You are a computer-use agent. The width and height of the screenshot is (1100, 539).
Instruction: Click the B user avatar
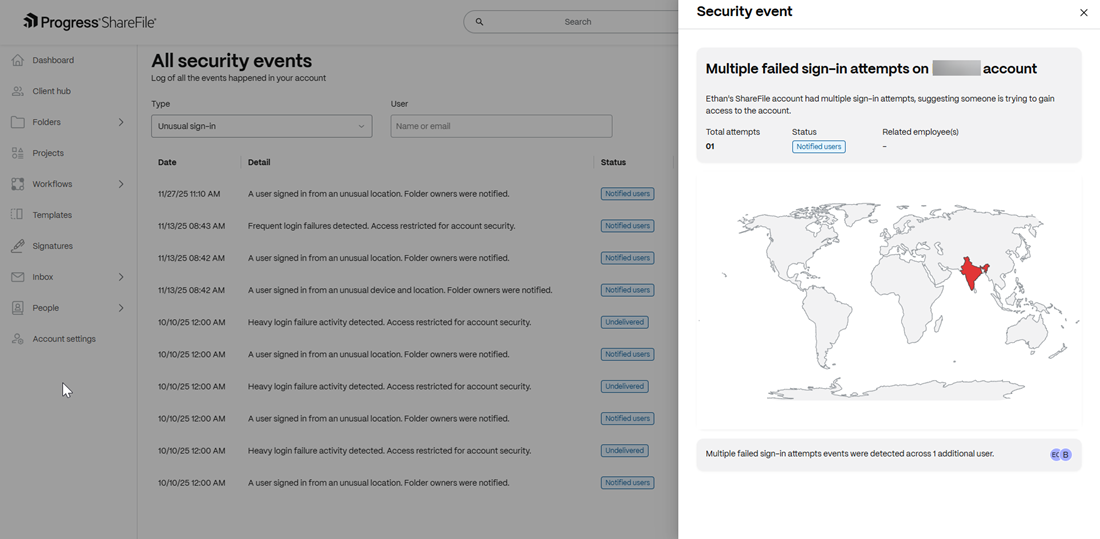(1066, 455)
